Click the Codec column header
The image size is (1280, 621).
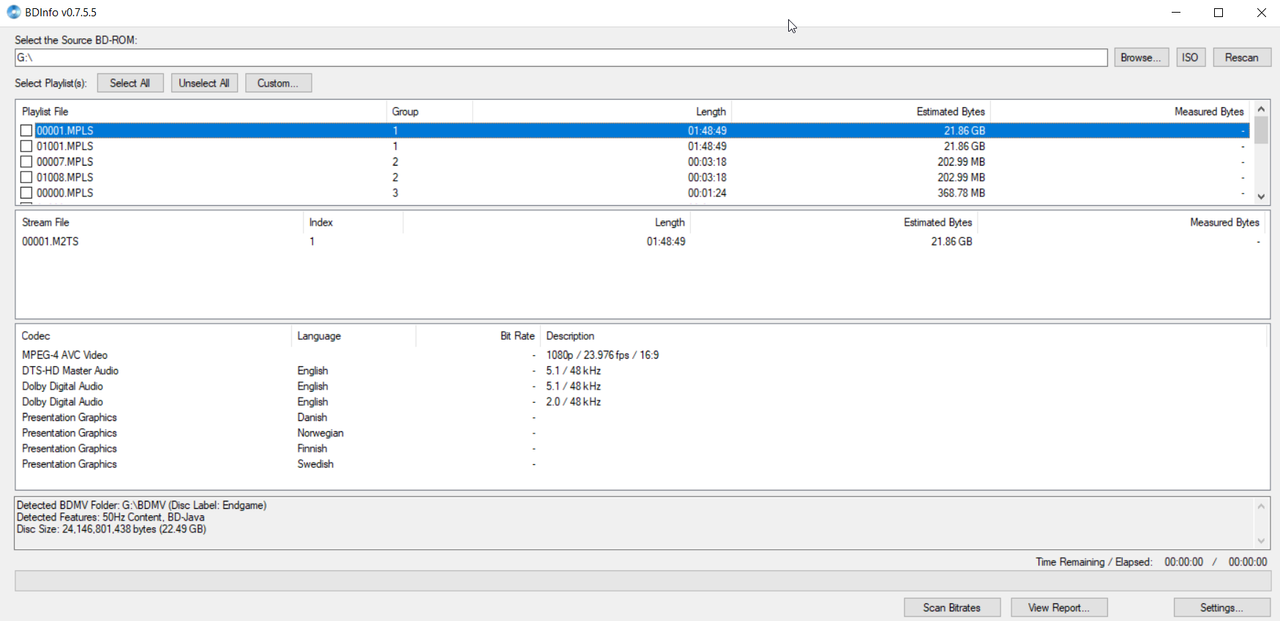[x=154, y=336]
